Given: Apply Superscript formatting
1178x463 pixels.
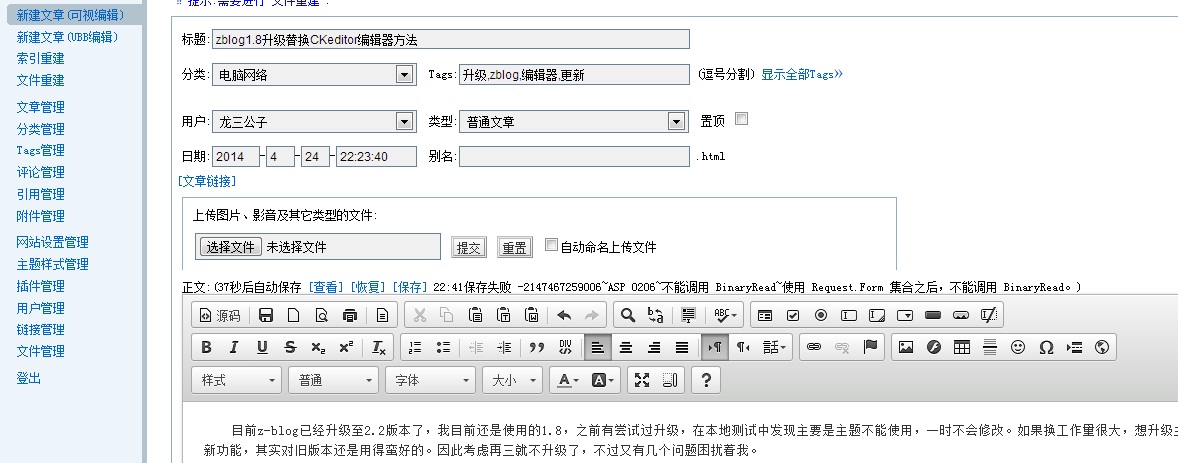Looking at the screenshot, I should coord(346,347).
